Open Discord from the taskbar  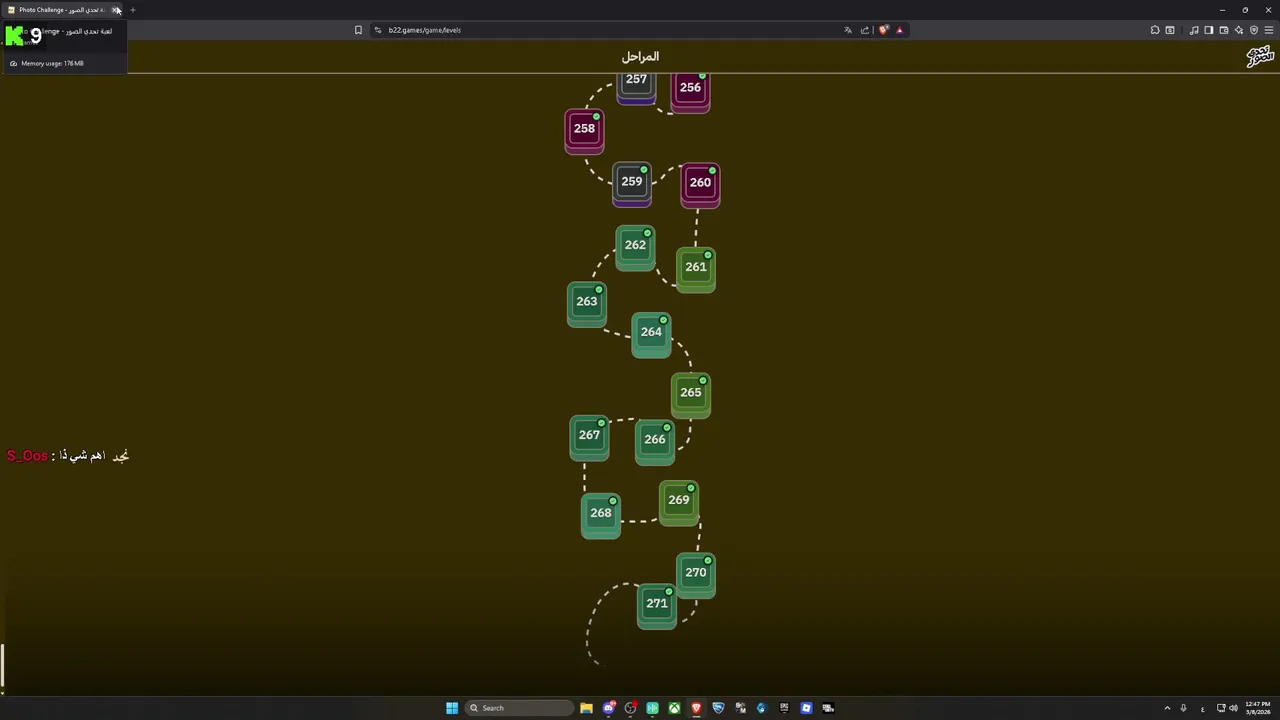[x=608, y=708]
